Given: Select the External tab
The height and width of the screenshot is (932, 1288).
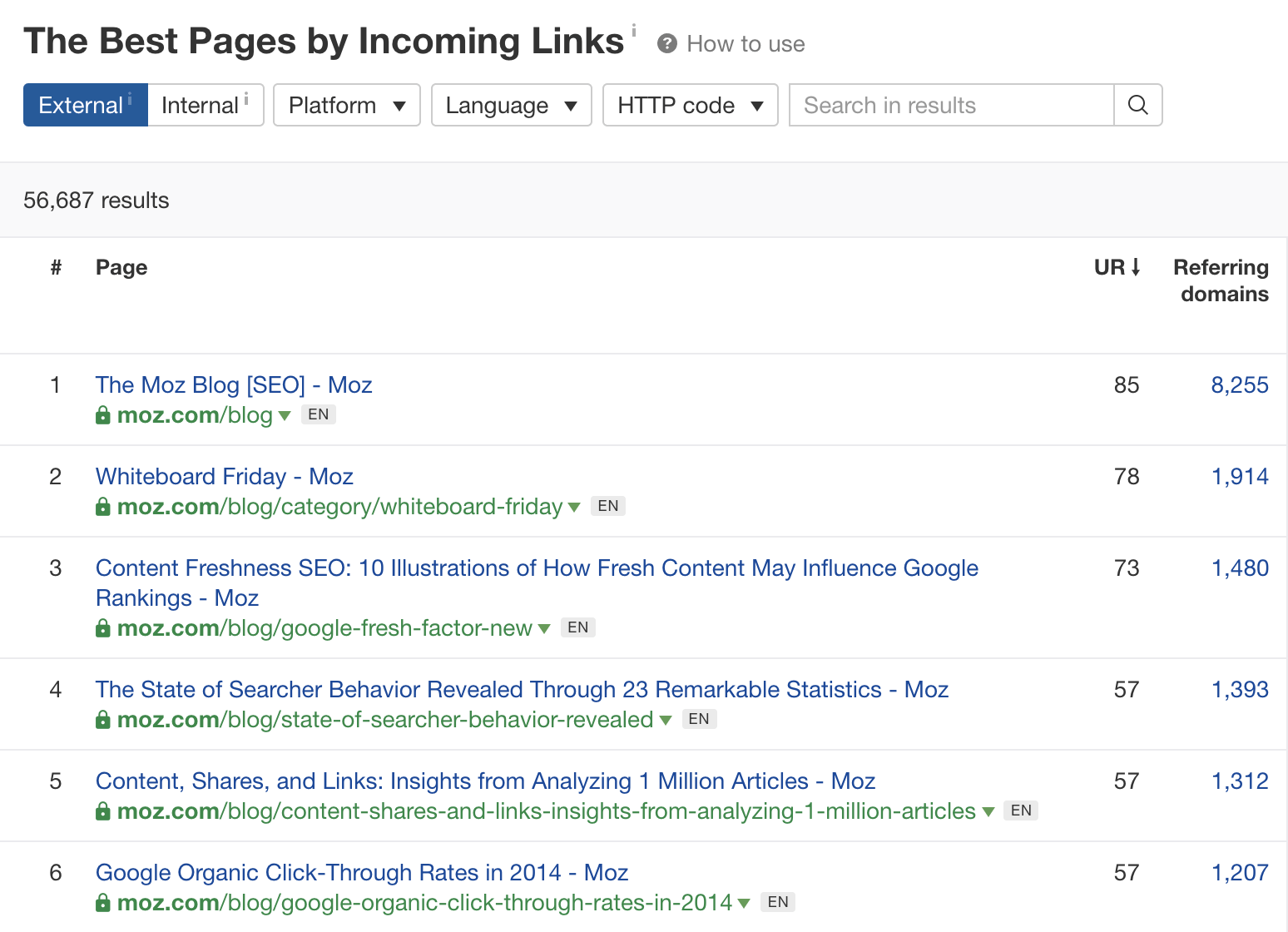Looking at the screenshot, I should pyautogui.click(x=81, y=105).
